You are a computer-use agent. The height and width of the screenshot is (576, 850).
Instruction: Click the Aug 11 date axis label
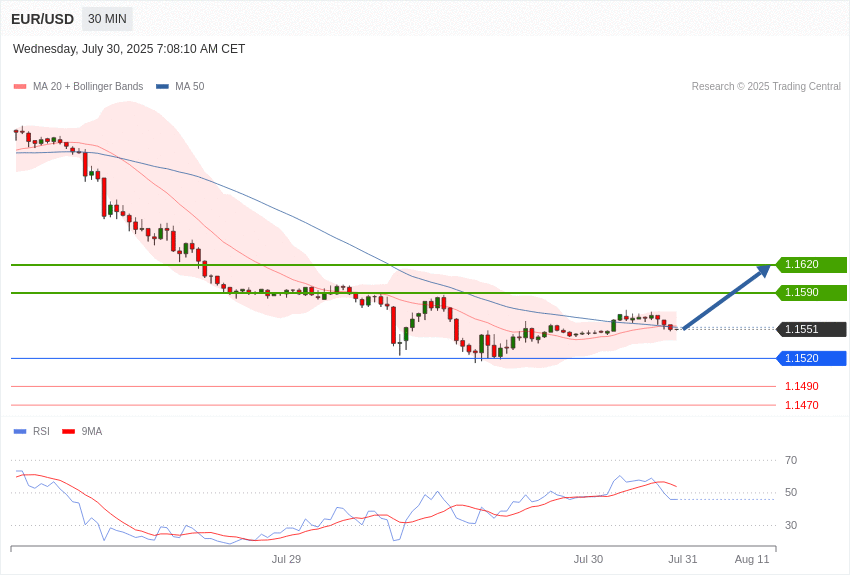[752, 559]
